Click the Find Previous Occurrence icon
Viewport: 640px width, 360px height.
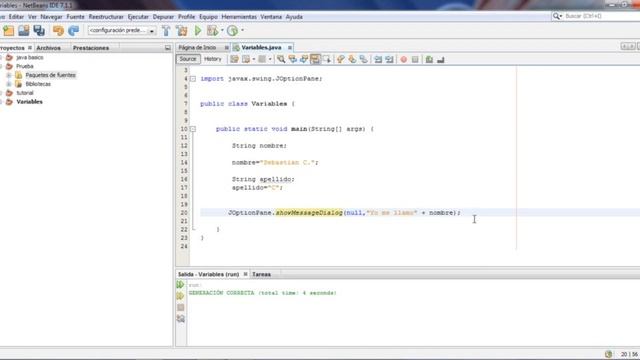[x=293, y=60]
